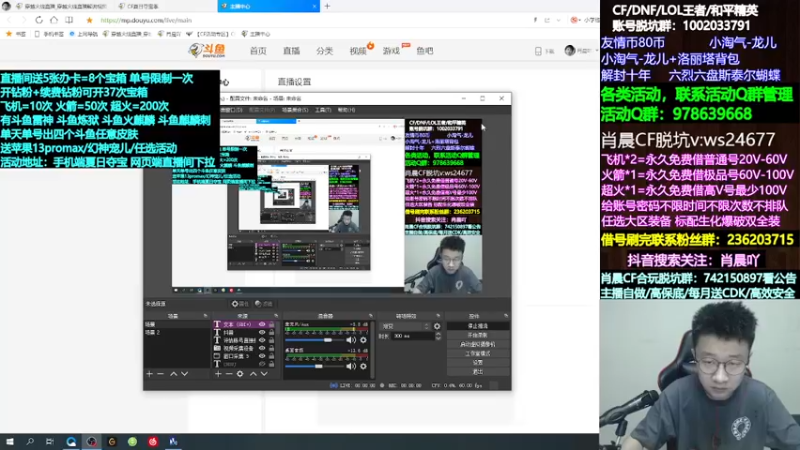Expand the user avatar menu on Douyu
The width and height of the screenshot is (800, 450).
581,51
